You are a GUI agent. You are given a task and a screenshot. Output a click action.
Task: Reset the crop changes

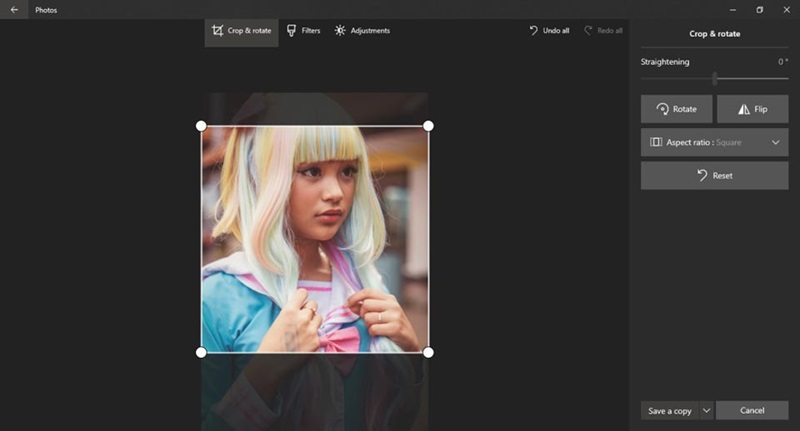click(714, 175)
